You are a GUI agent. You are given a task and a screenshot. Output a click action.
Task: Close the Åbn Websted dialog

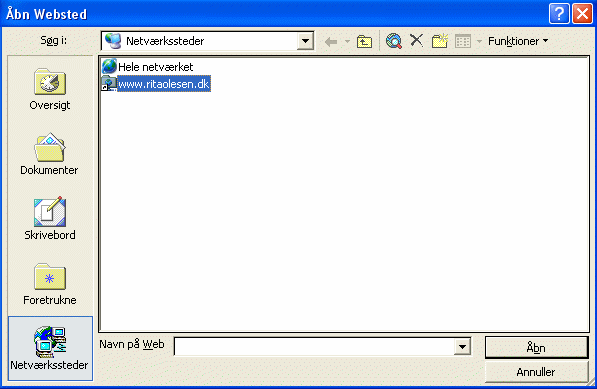pos(583,13)
